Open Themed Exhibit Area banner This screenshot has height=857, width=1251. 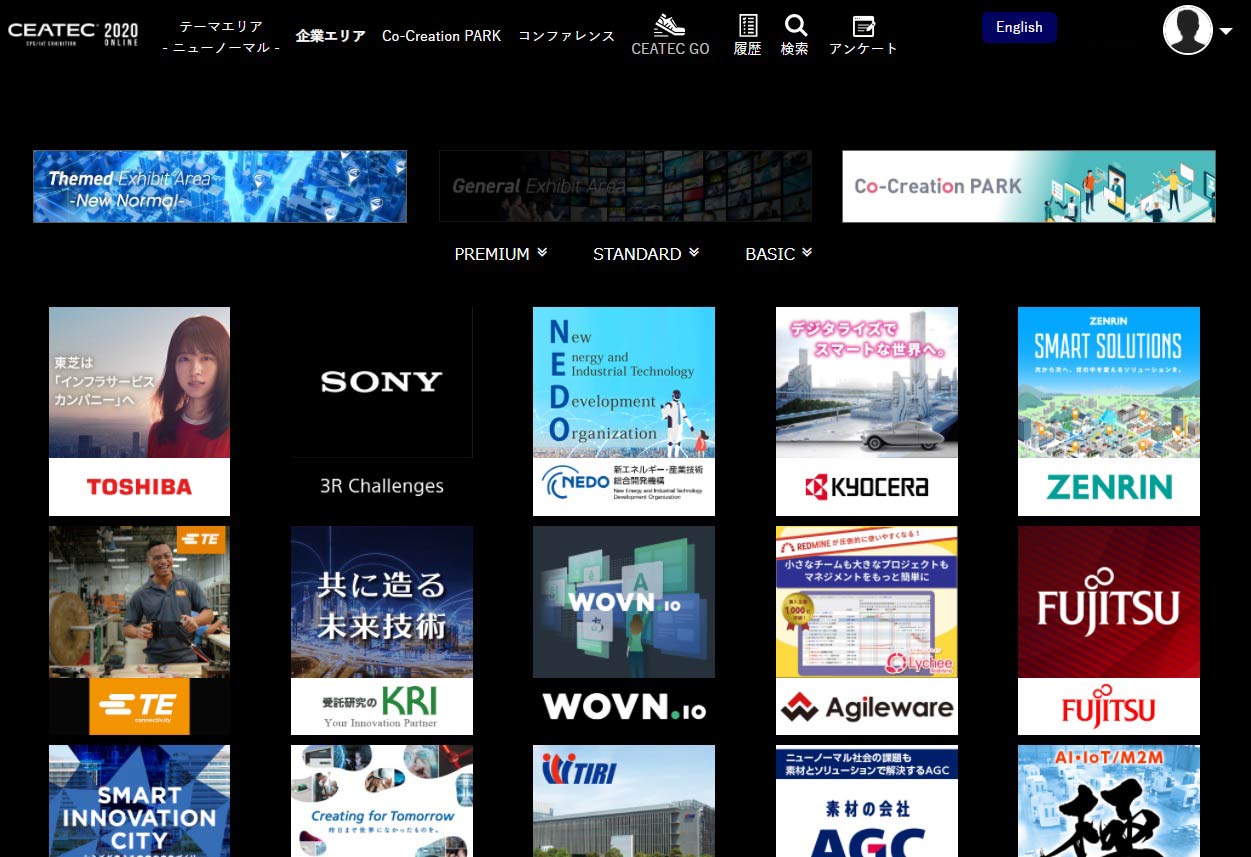220,186
